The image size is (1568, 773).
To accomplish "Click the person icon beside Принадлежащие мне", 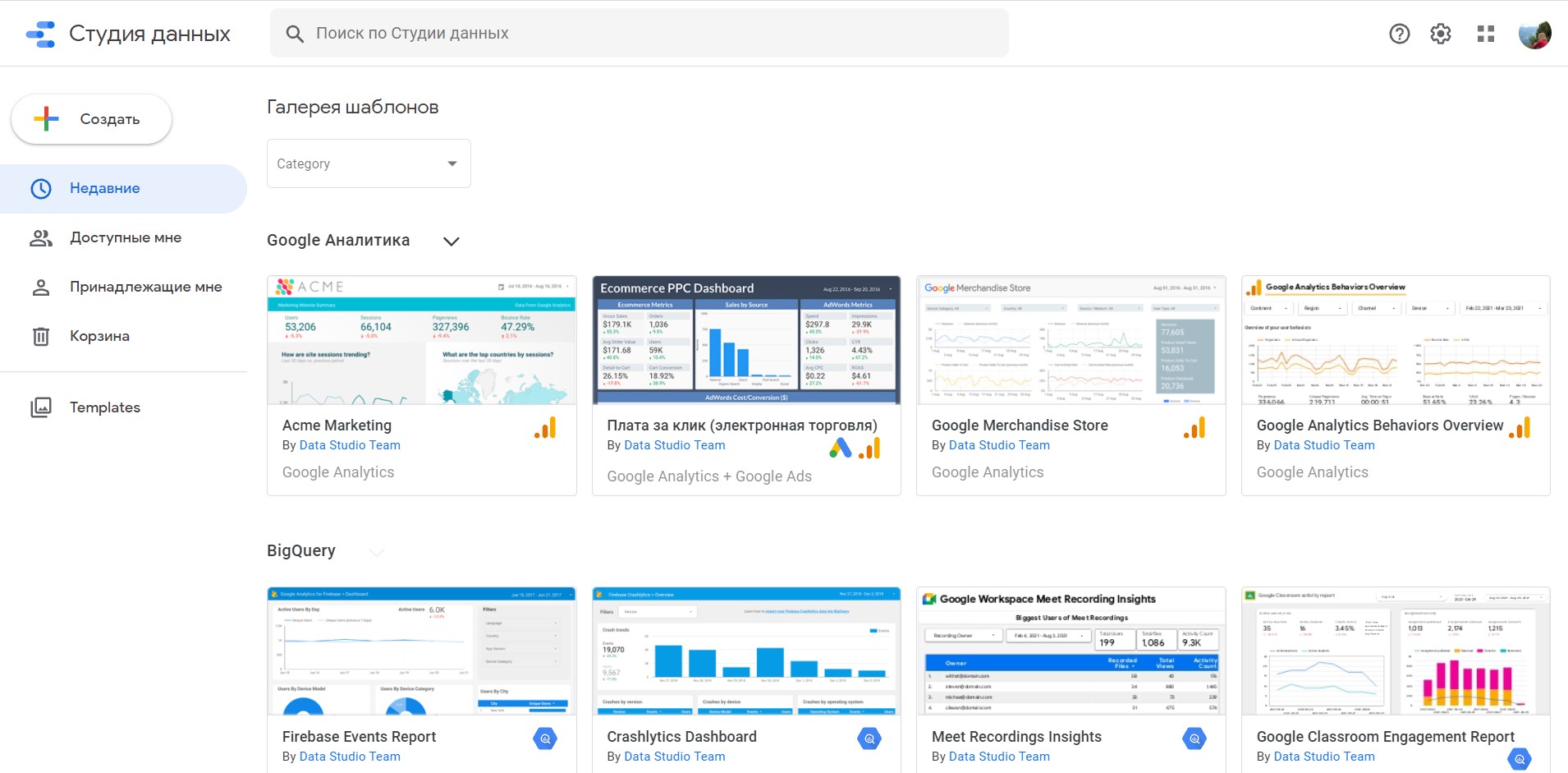I will 41,288.
